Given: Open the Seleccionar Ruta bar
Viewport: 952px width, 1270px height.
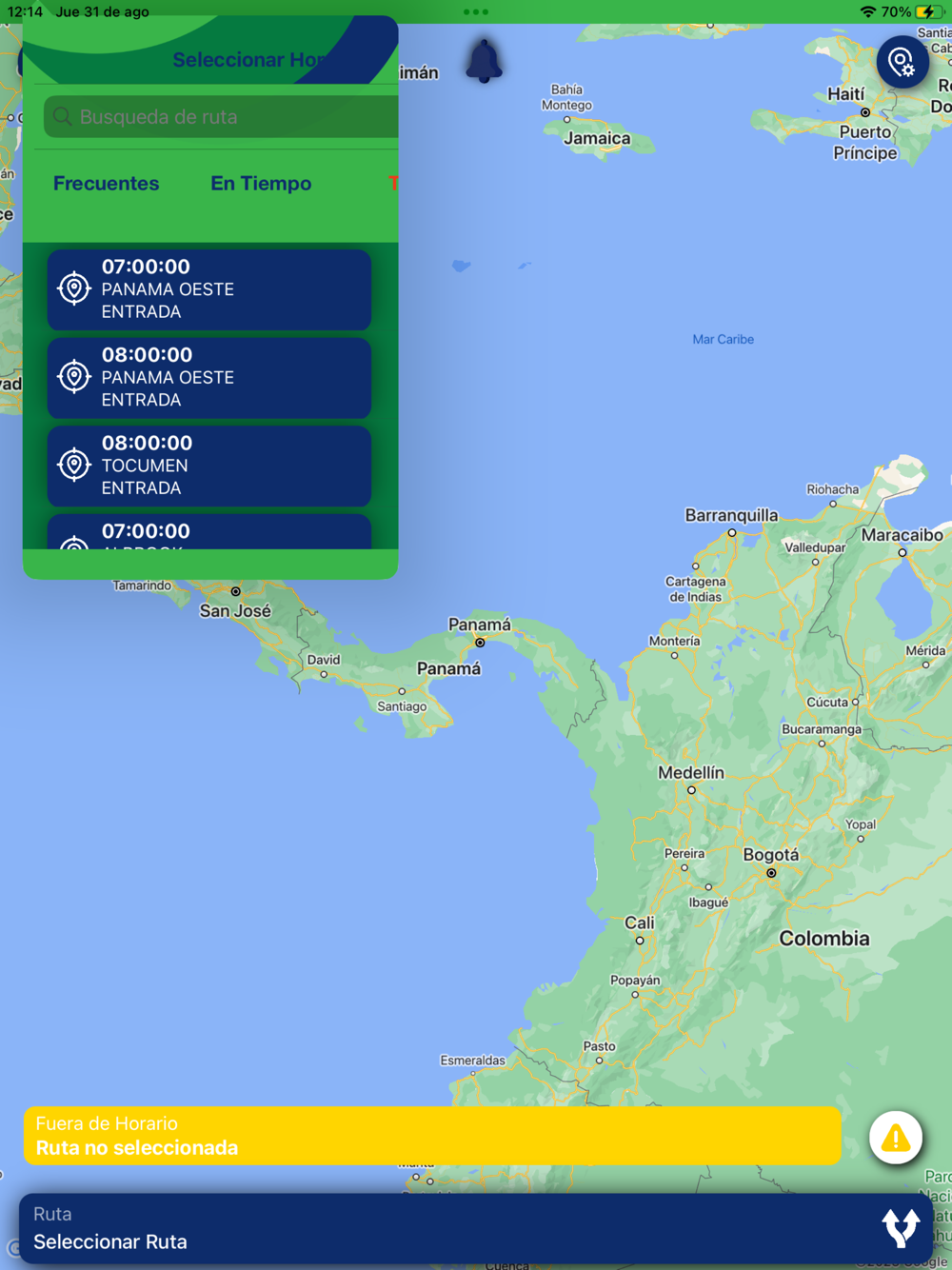Looking at the screenshot, I should pos(476,1228).
